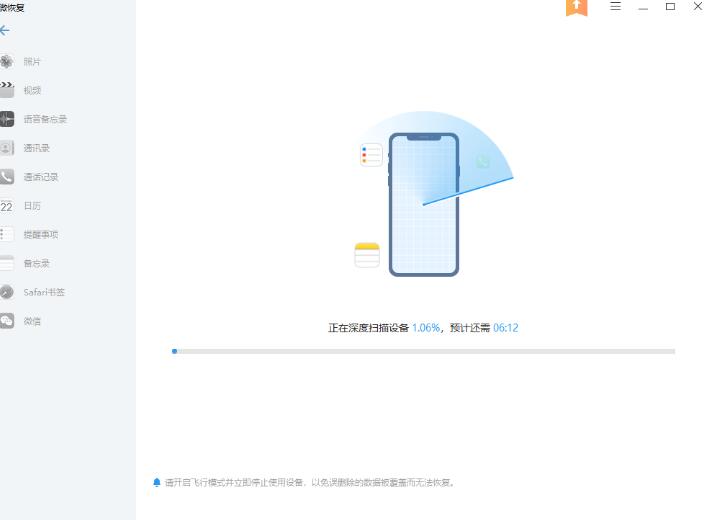Click the yellow notes icon beside phone

(367, 255)
